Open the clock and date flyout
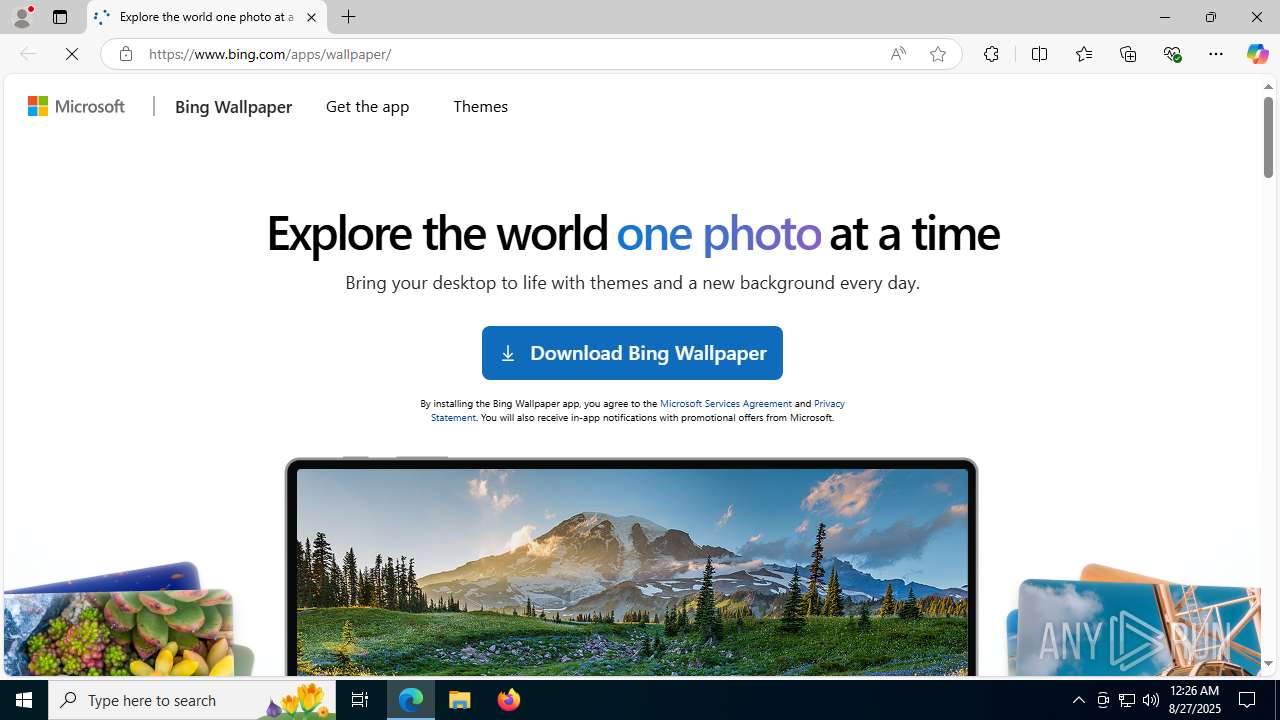 (1194, 700)
